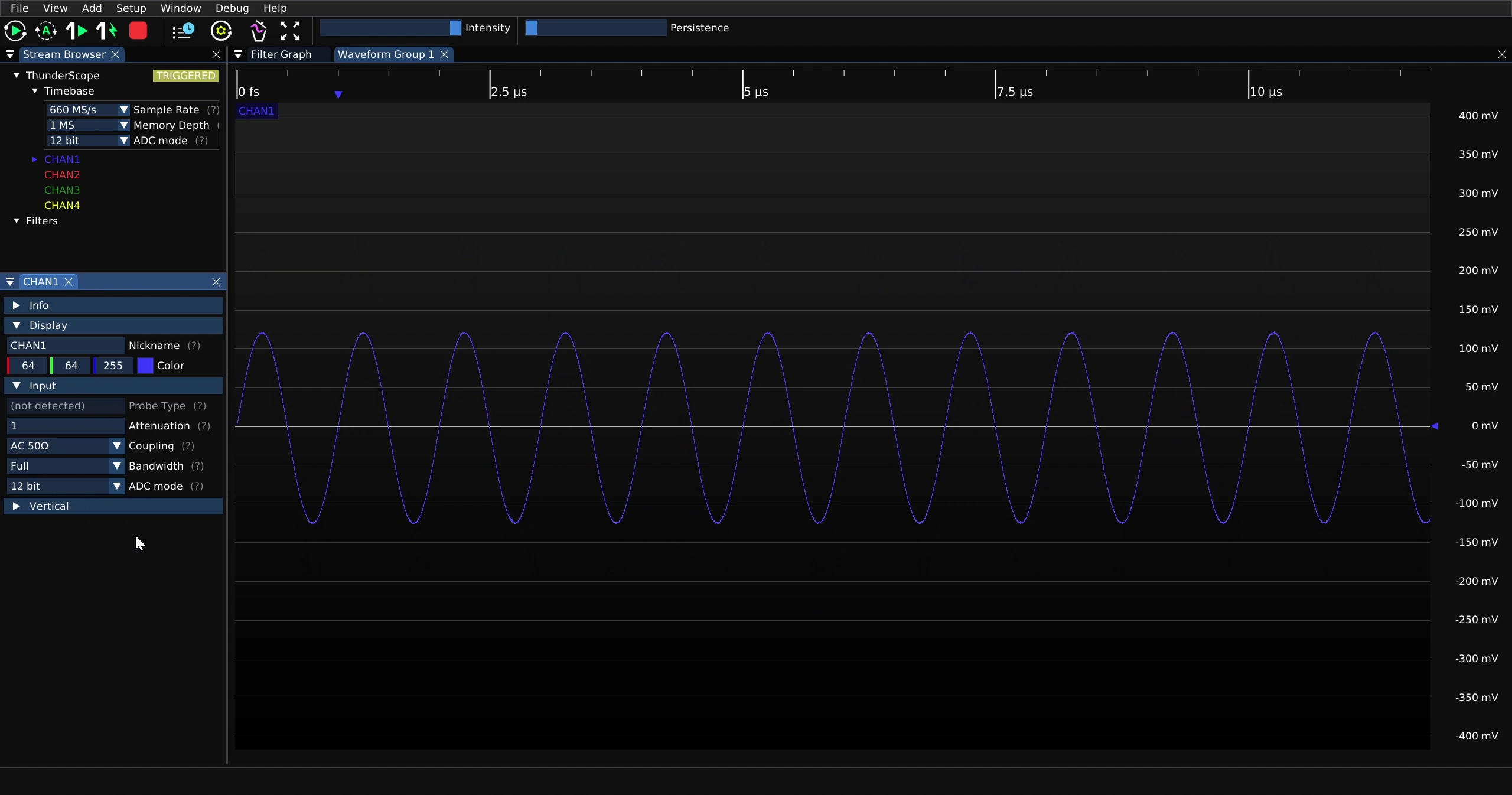Open the Bandwidth dropdown

(66, 466)
